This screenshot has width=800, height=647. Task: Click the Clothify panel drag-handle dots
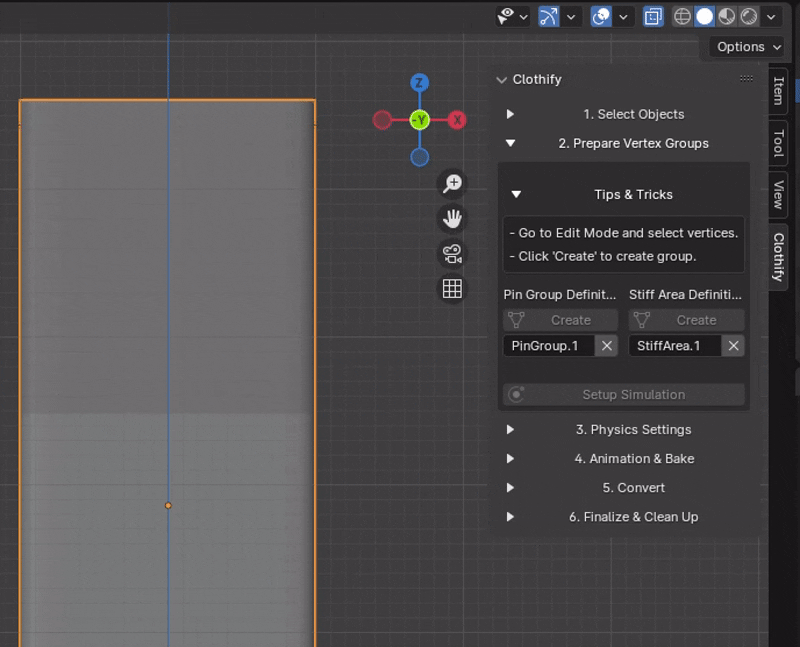[746, 78]
